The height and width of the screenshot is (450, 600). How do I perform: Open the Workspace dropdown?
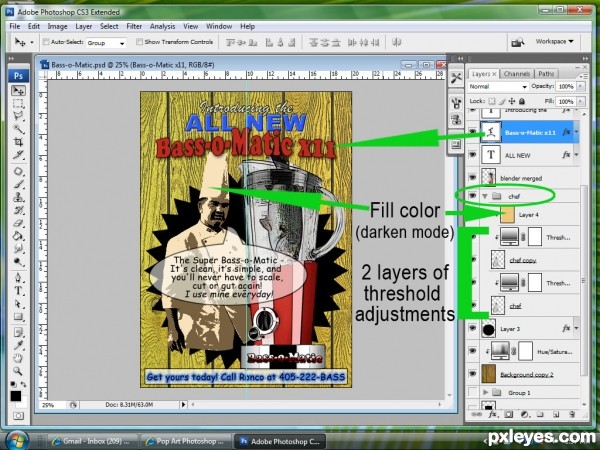pyautogui.click(x=554, y=41)
